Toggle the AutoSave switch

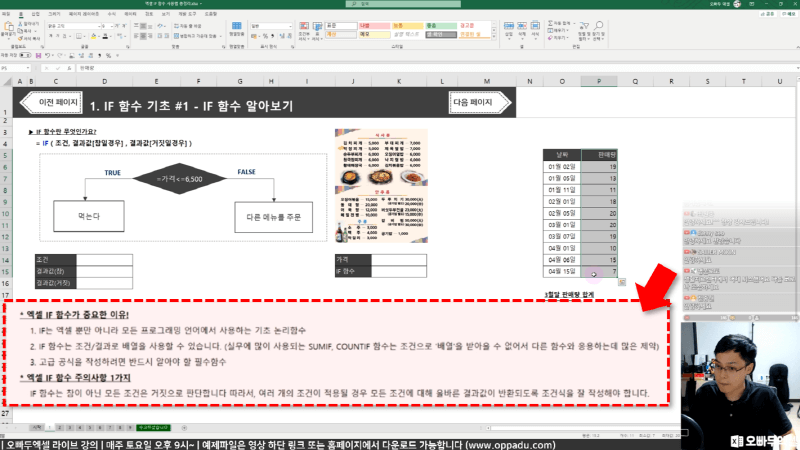[x=24, y=55]
